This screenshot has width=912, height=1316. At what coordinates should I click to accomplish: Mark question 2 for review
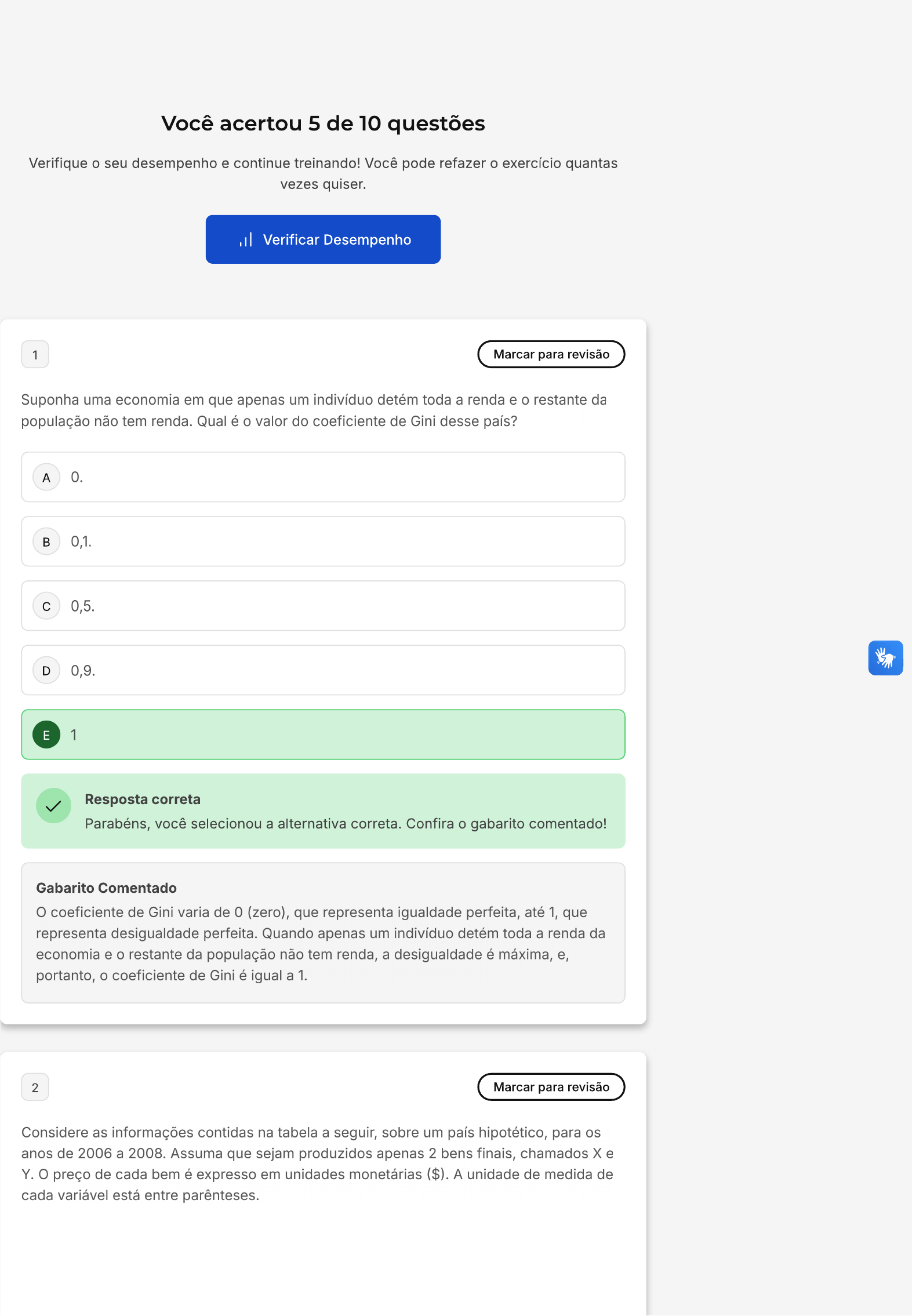(551, 1087)
